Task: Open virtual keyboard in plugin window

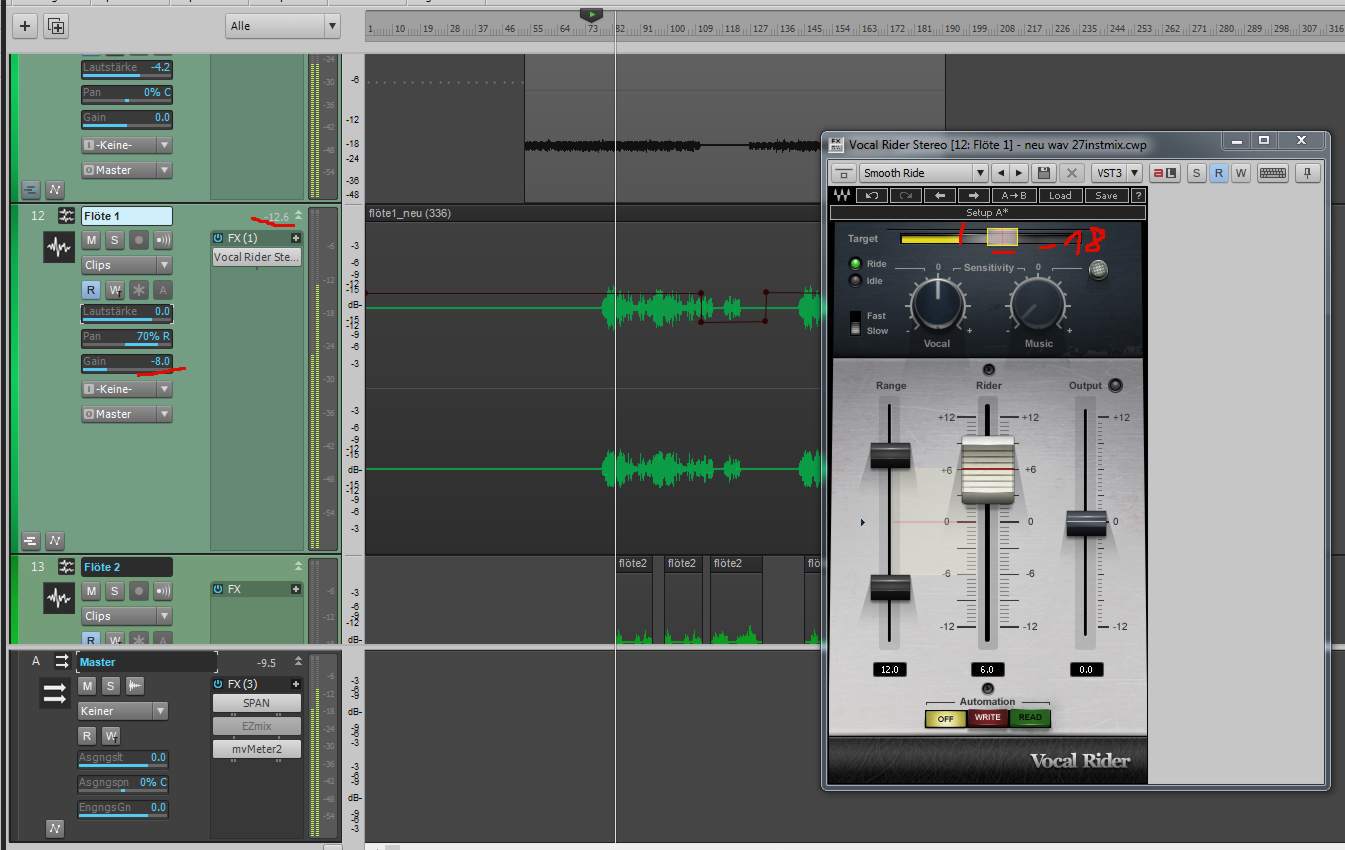Action: pos(1273,173)
